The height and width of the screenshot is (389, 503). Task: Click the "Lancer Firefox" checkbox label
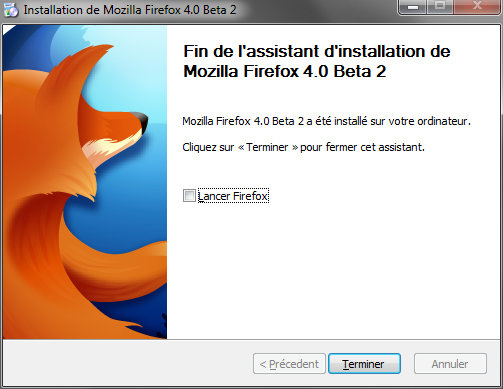[233, 196]
